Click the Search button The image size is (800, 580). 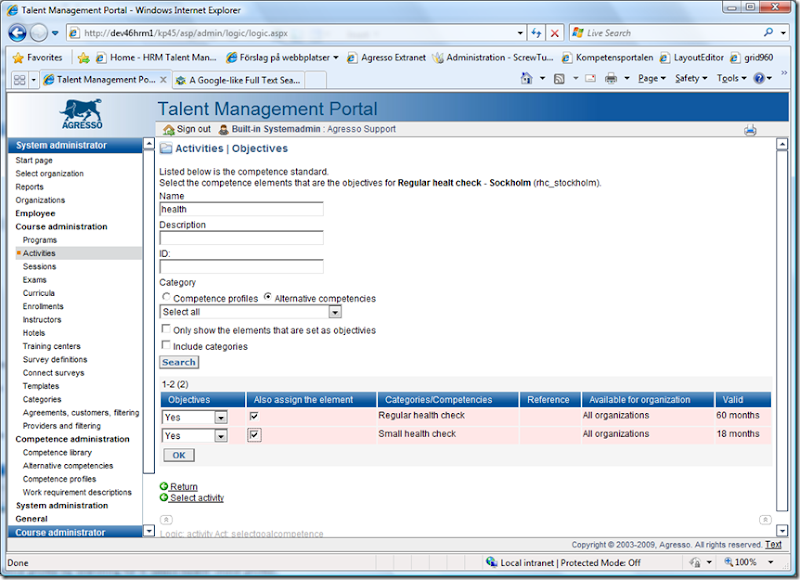(178, 361)
